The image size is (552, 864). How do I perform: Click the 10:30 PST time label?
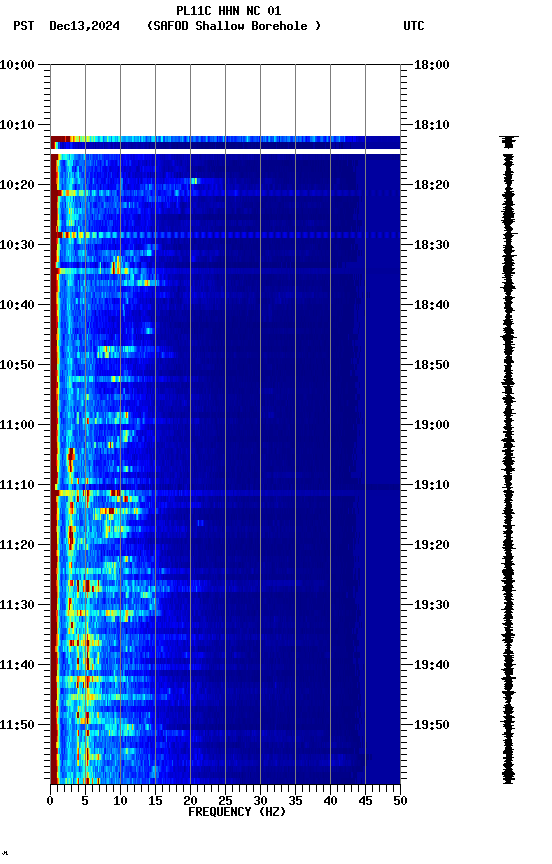tap(17, 245)
